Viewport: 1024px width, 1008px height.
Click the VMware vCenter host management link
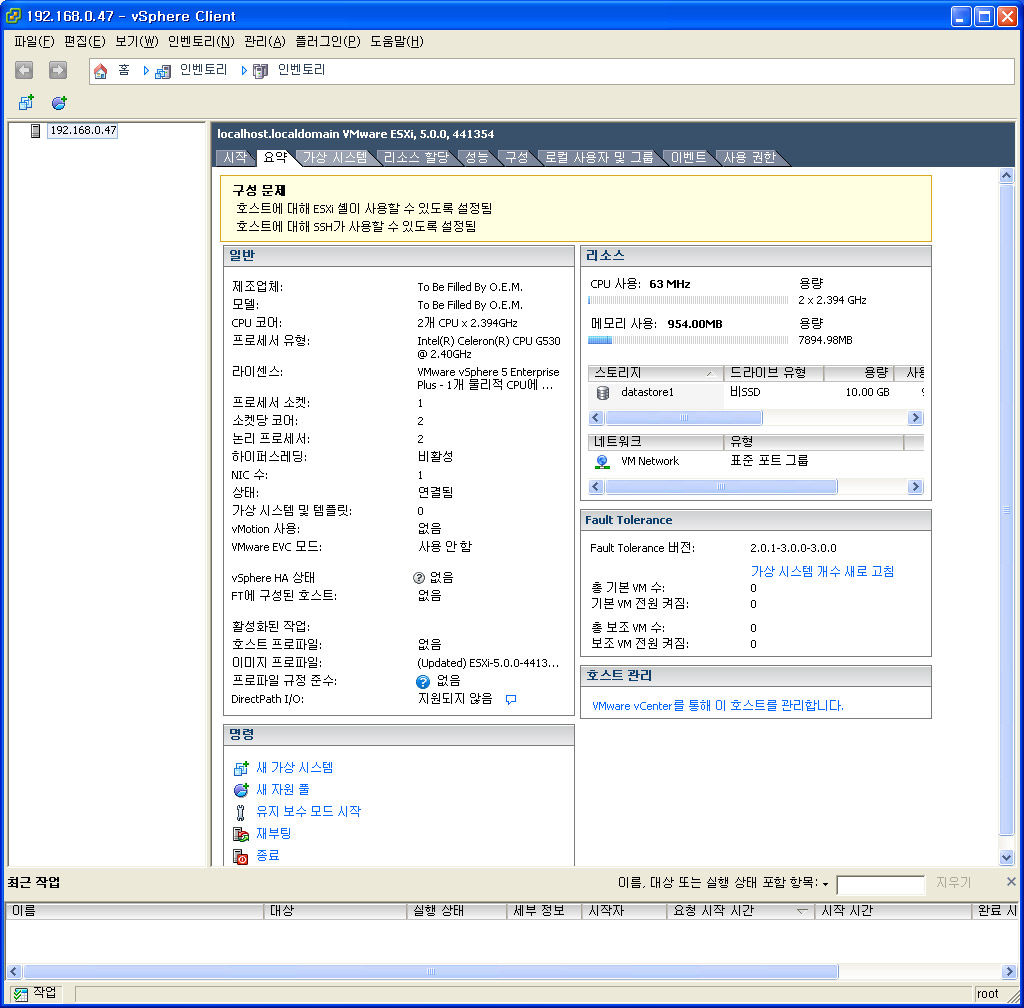pos(718,706)
